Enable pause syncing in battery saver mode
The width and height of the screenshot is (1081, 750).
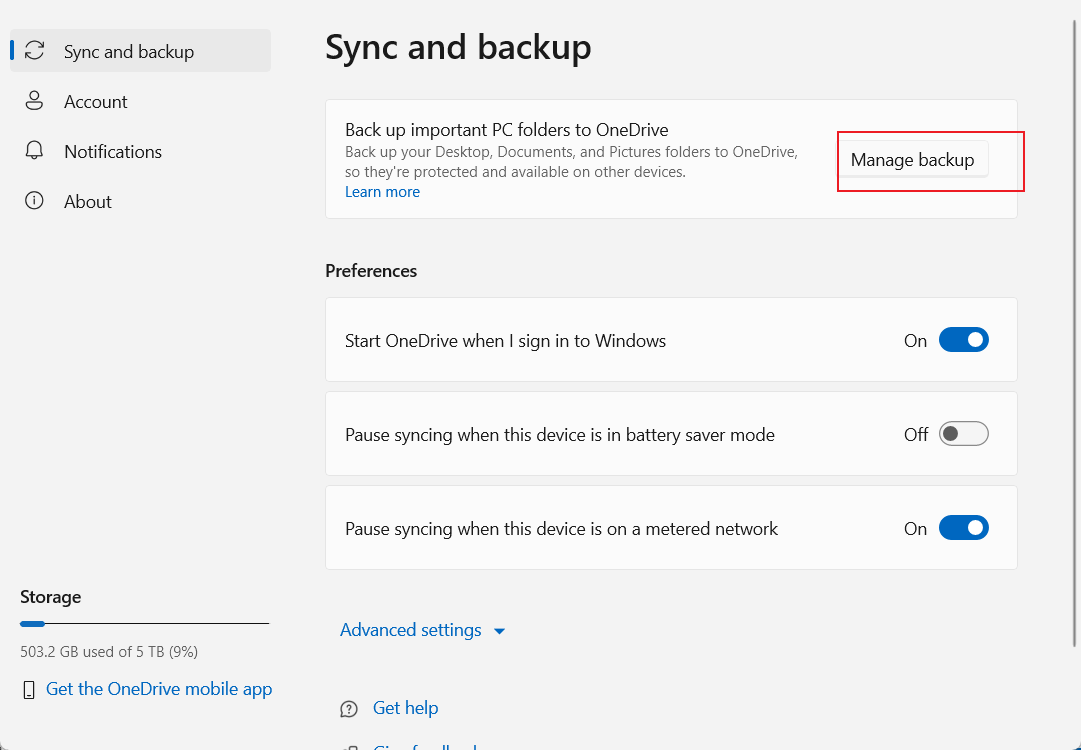pyautogui.click(x=963, y=434)
